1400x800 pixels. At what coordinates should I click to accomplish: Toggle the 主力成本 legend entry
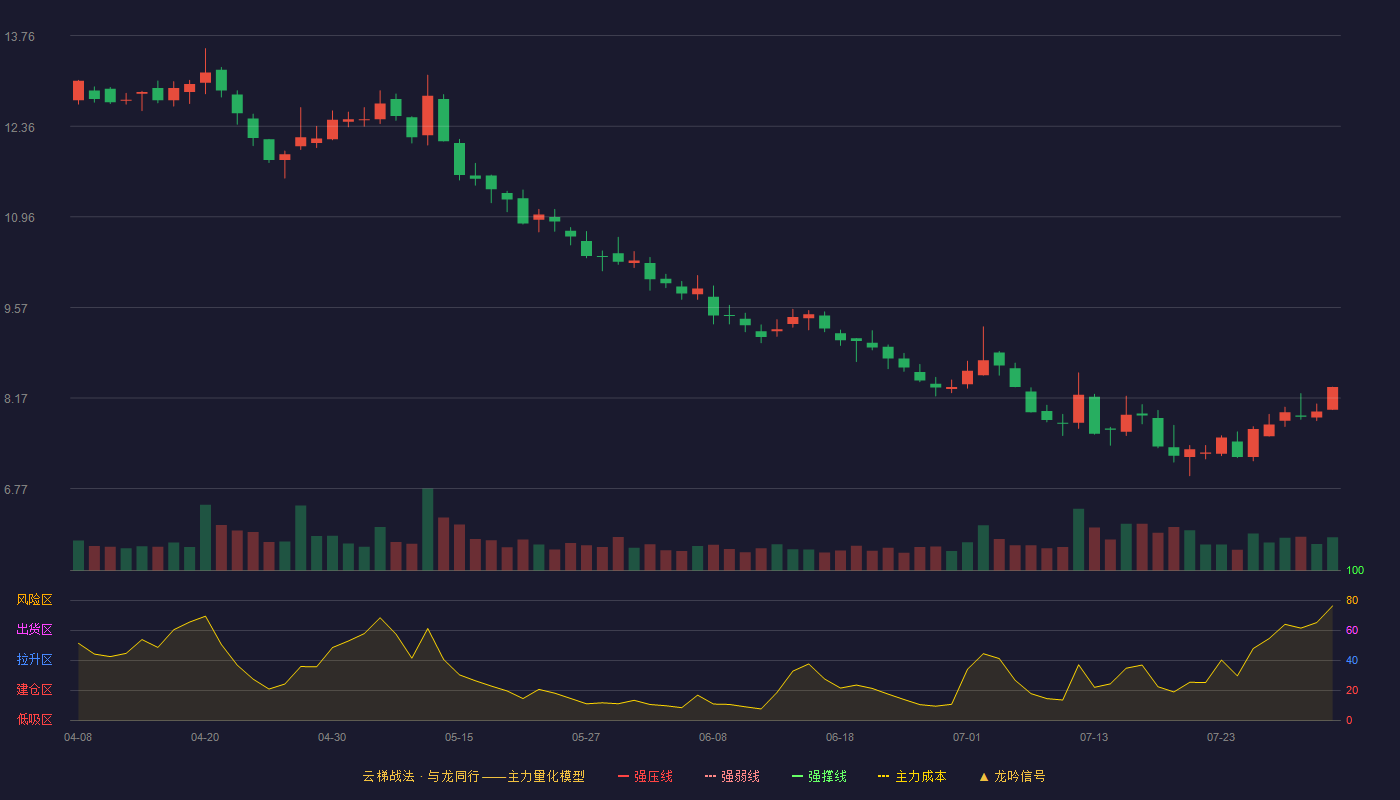(912, 776)
